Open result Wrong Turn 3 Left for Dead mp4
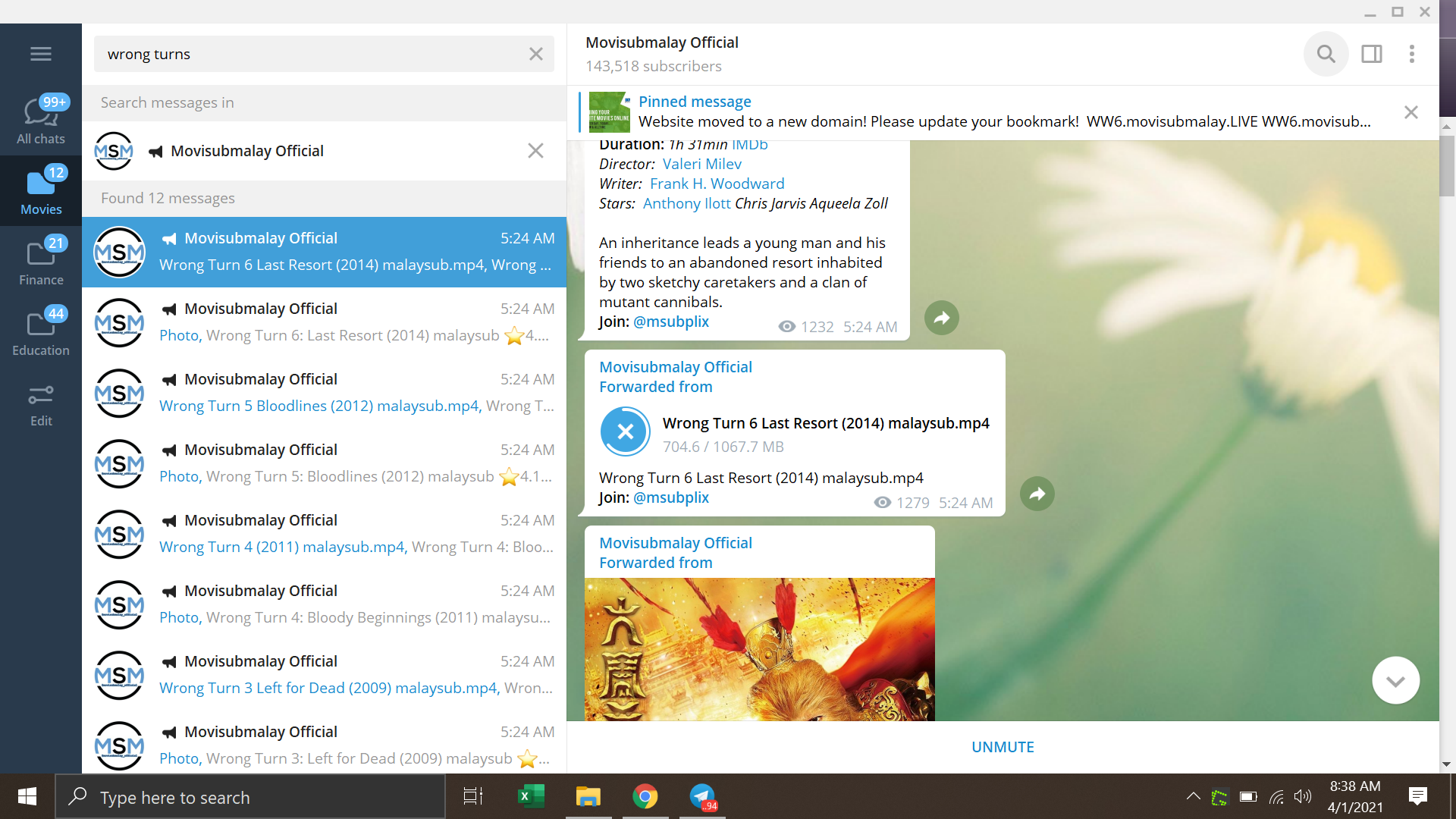This screenshot has height=819, width=1456. point(324,675)
